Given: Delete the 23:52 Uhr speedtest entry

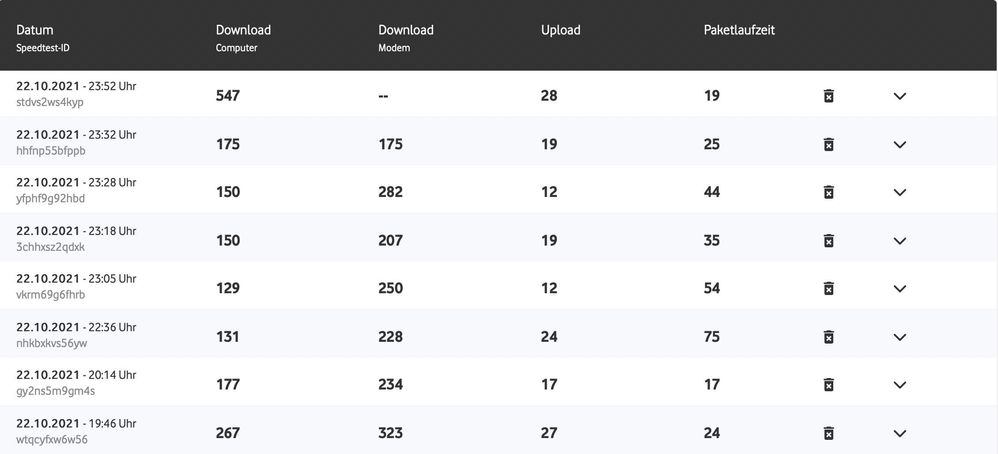Looking at the screenshot, I should click(828, 96).
